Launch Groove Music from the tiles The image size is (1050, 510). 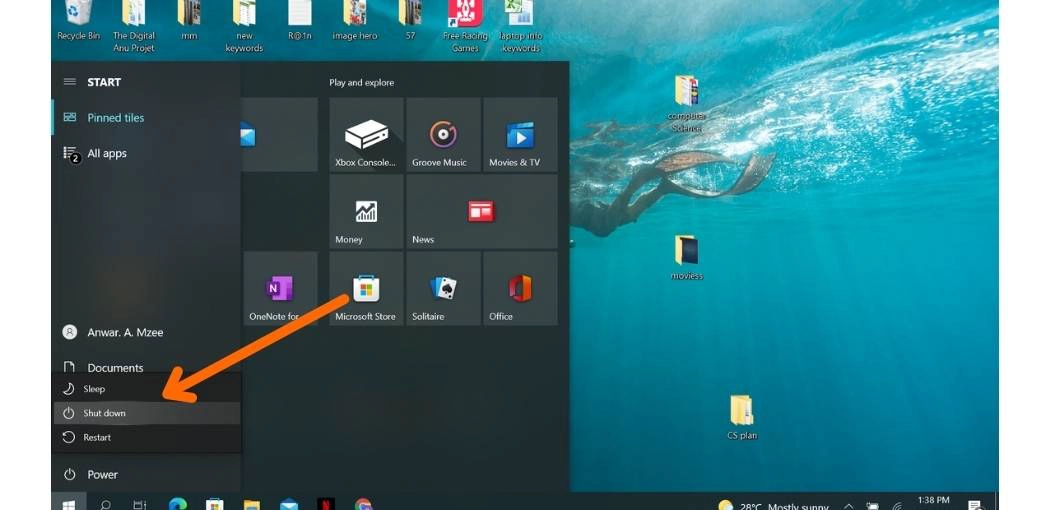click(x=443, y=135)
